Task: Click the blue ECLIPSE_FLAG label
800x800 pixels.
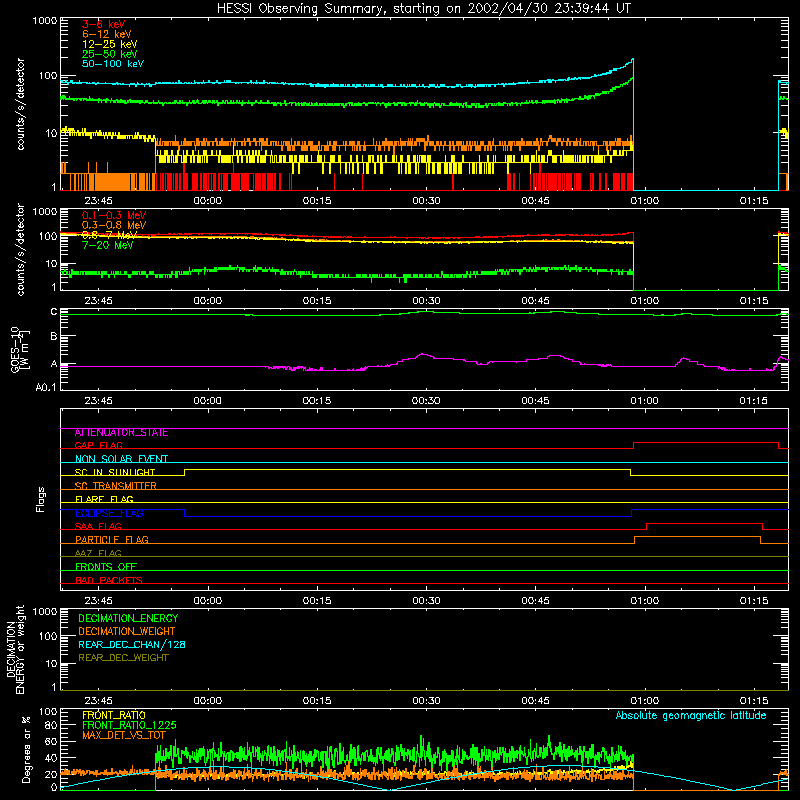Action: click(x=109, y=513)
